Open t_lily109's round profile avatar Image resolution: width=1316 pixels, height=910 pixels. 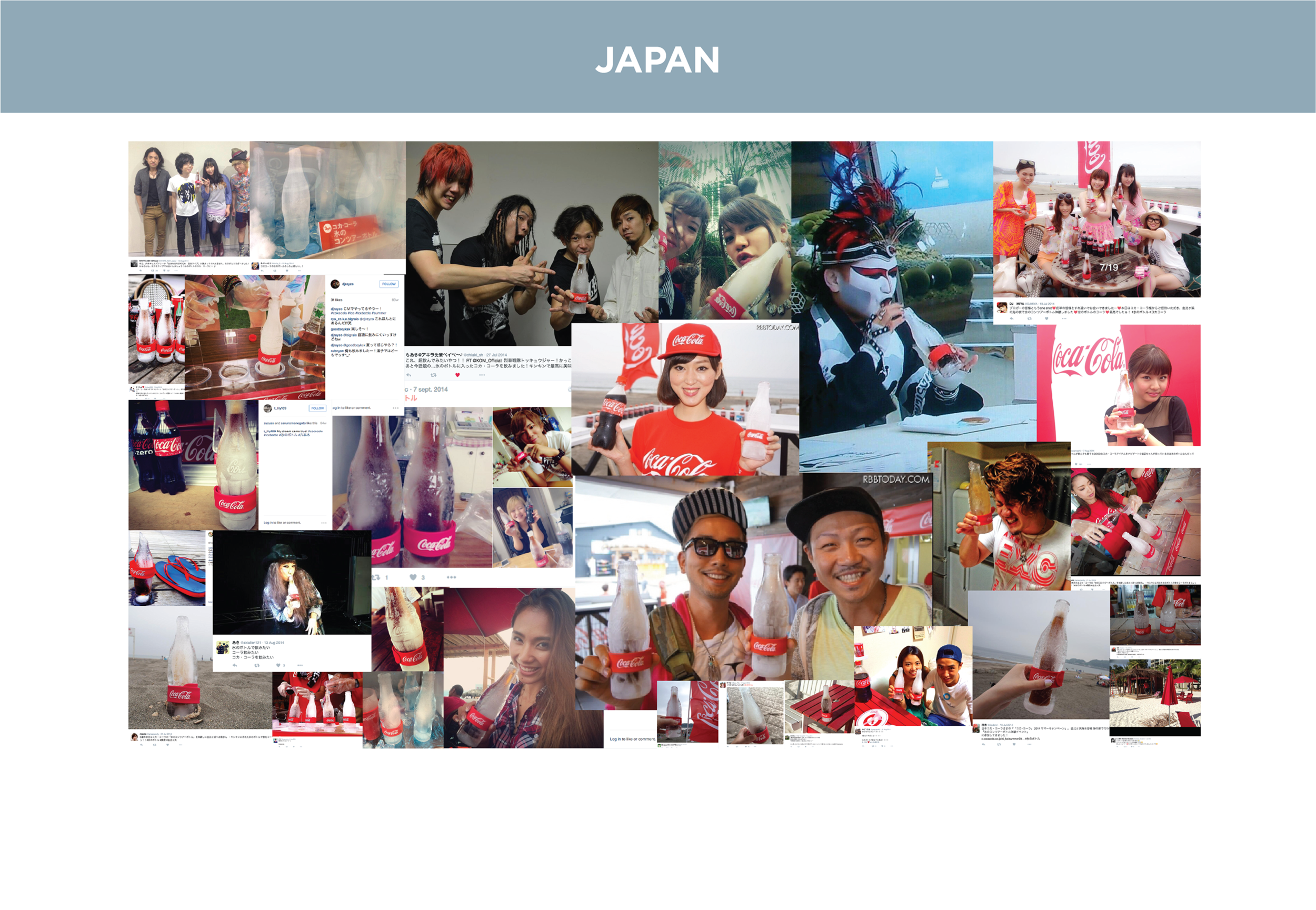click(267, 408)
